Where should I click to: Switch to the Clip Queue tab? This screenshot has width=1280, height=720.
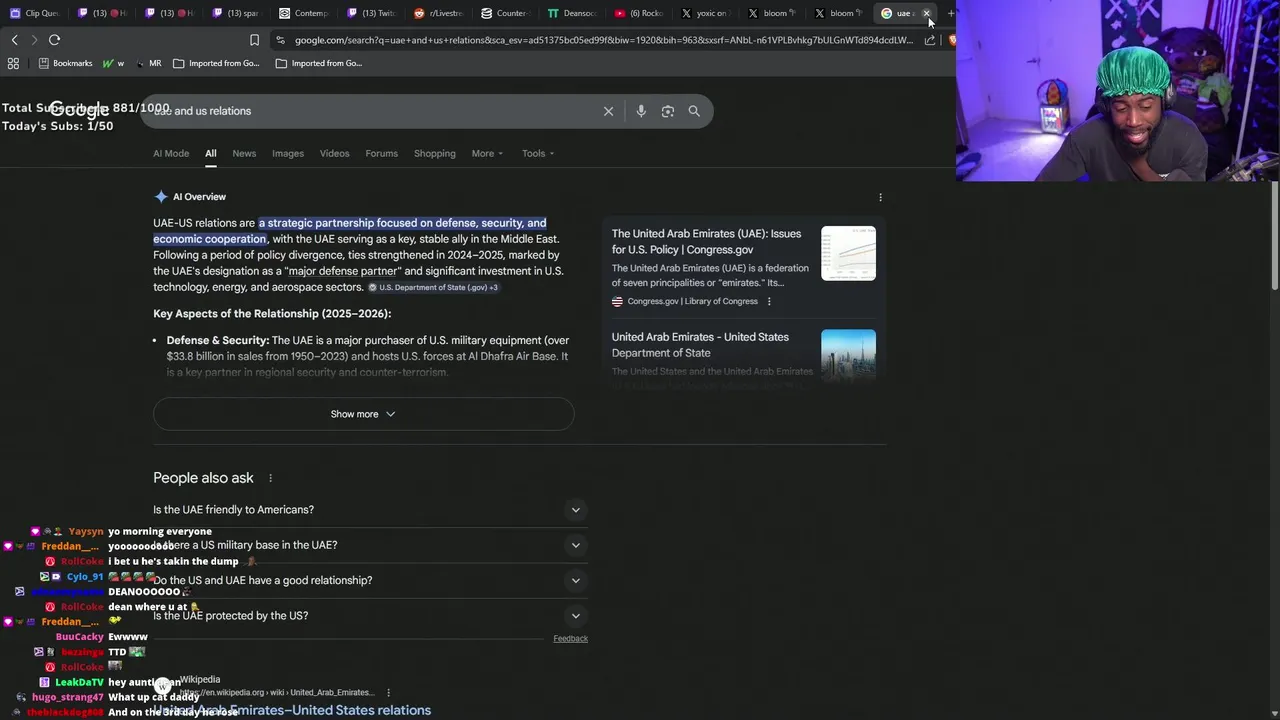click(x=35, y=13)
